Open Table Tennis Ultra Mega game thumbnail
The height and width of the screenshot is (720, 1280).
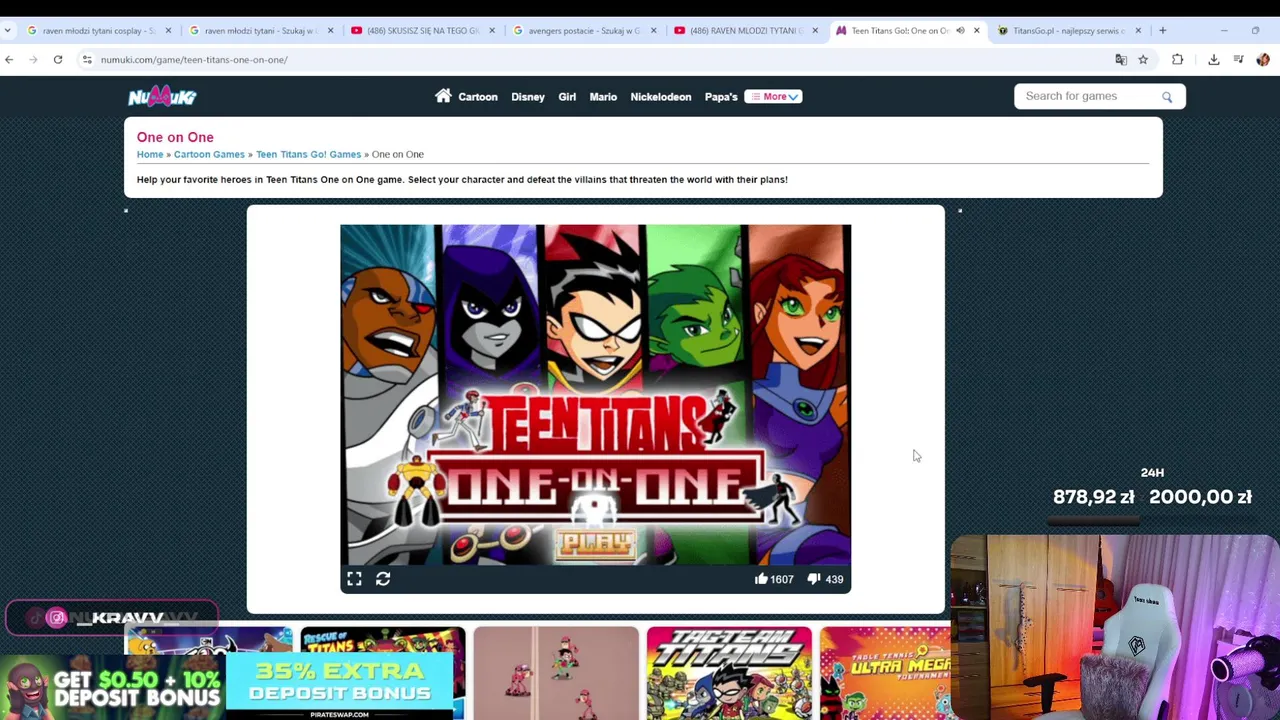(885, 673)
